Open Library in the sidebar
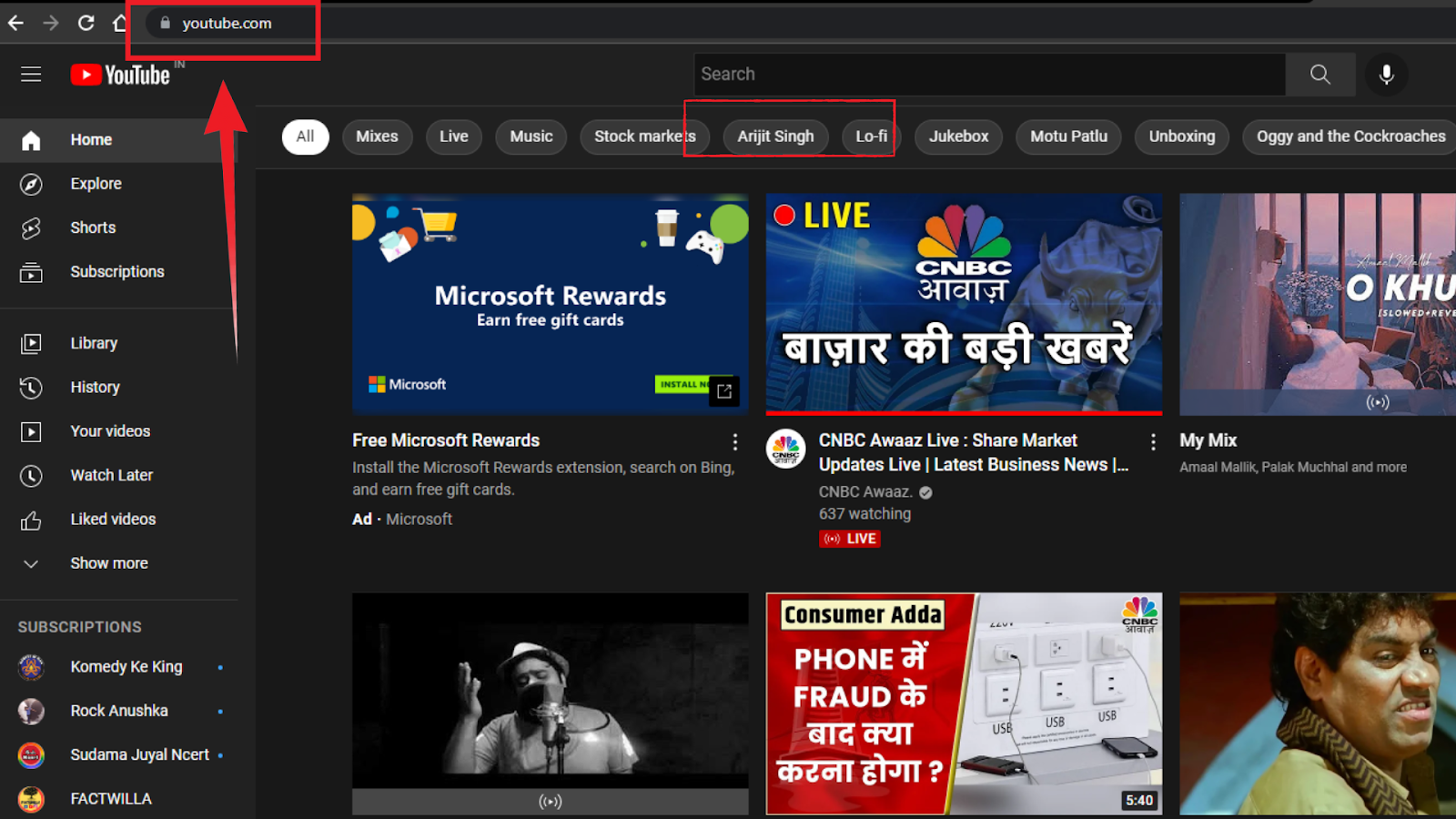The height and width of the screenshot is (819, 1456). point(118,343)
